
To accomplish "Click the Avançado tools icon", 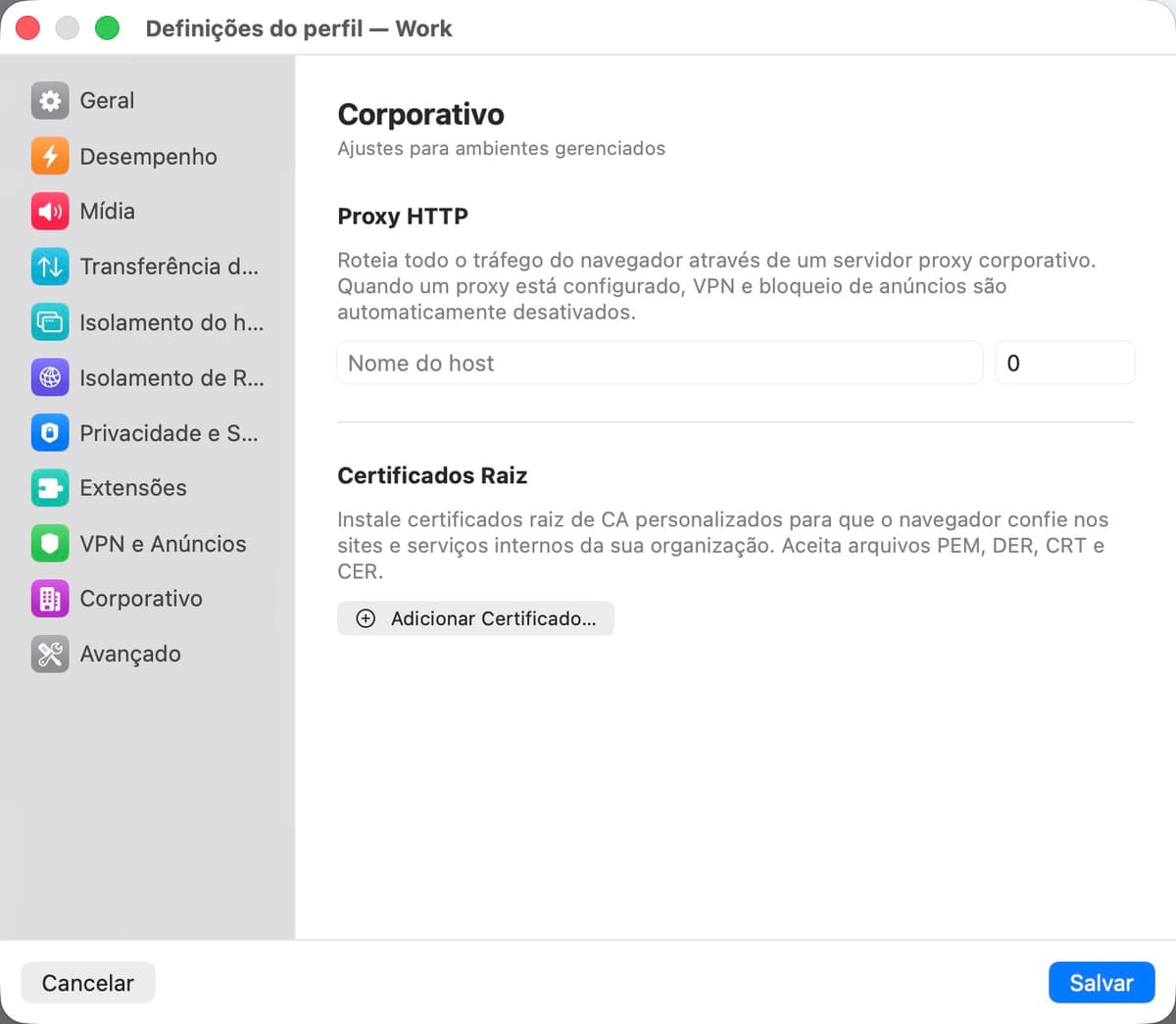I will pyautogui.click(x=50, y=654).
